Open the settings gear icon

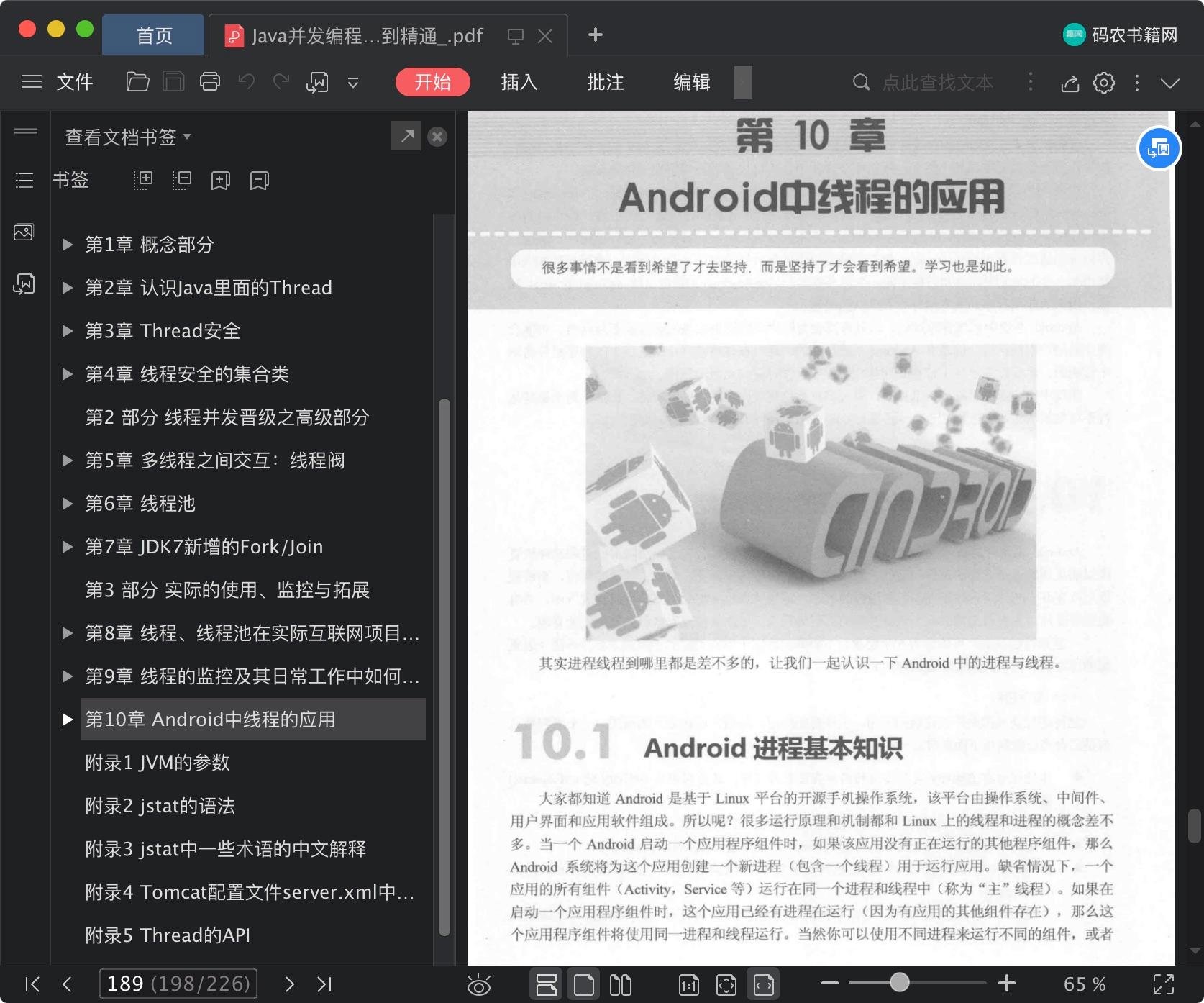[1104, 83]
